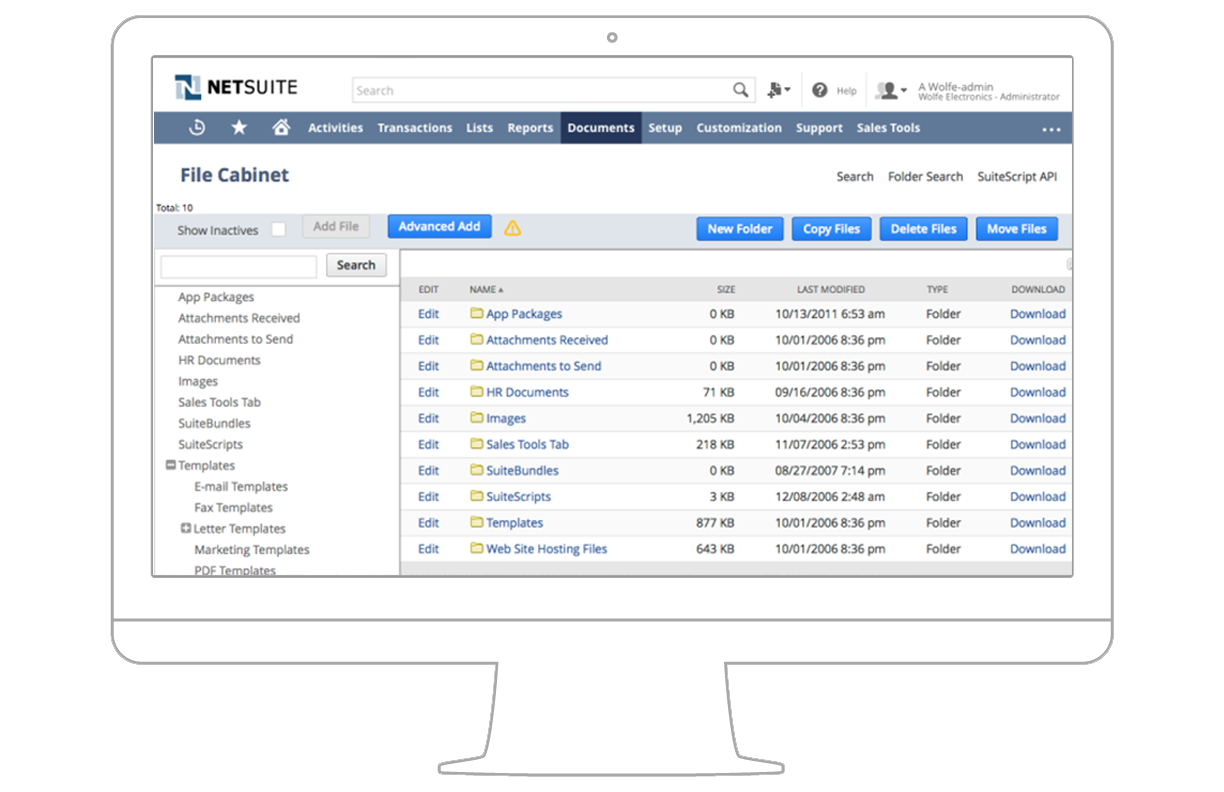Open the Activities menu
Image resolution: width=1224 pixels, height=792 pixels.
pos(335,128)
